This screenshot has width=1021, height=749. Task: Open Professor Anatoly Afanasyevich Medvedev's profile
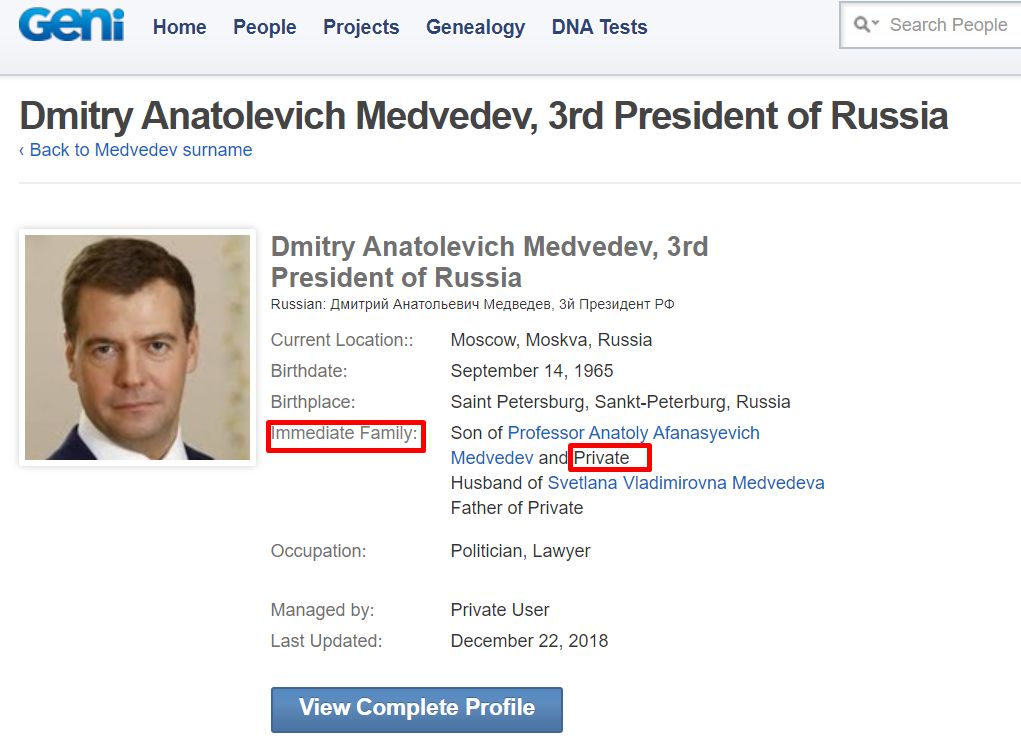coord(633,433)
